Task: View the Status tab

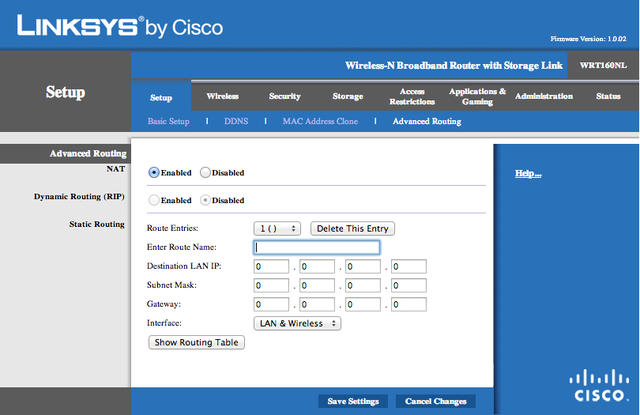Action: point(608,96)
